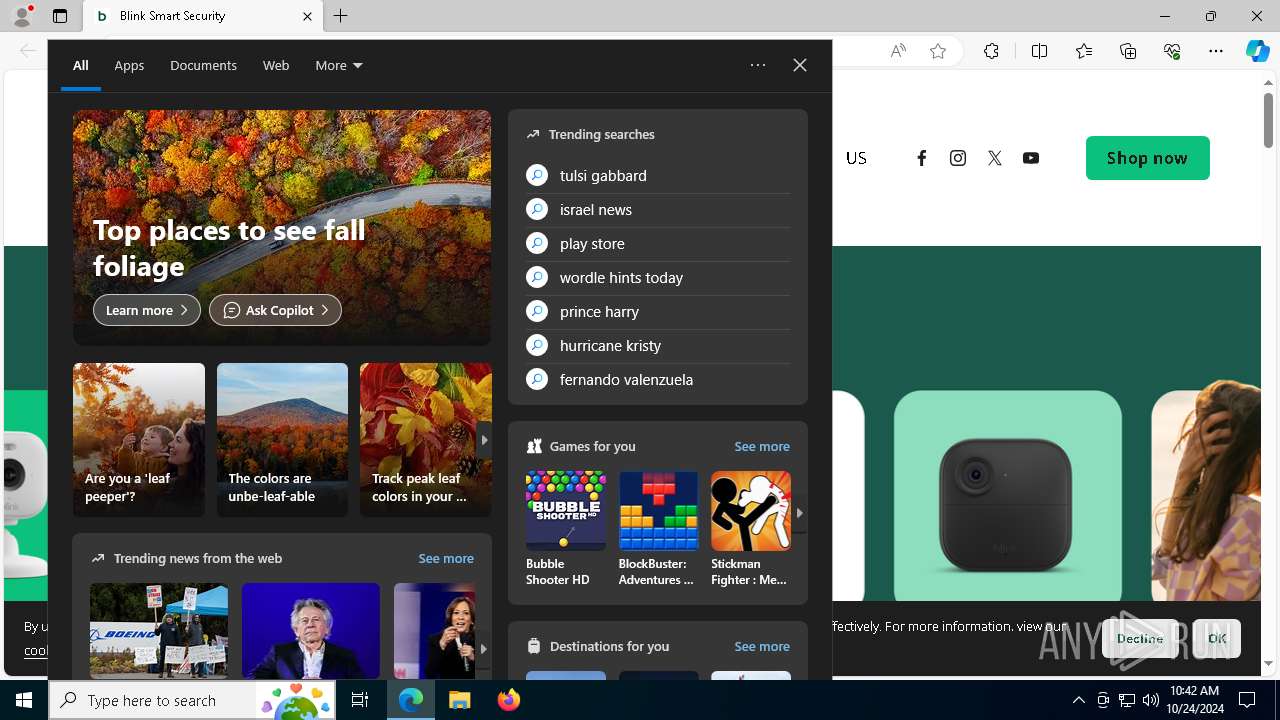Switch to Web search tab

coord(276,65)
